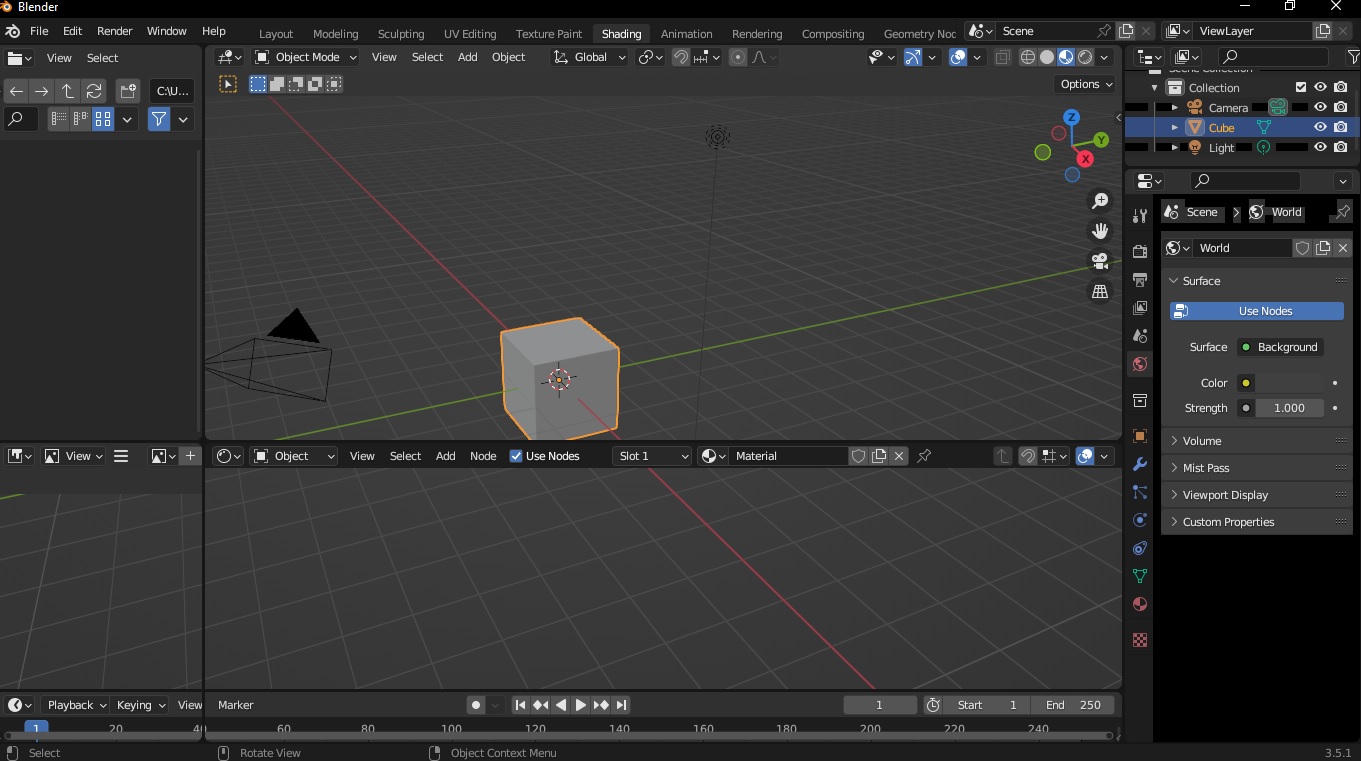Click the End frame field showing 250
Screen dimensions: 1361x761
pyautogui.click(x=1073, y=705)
